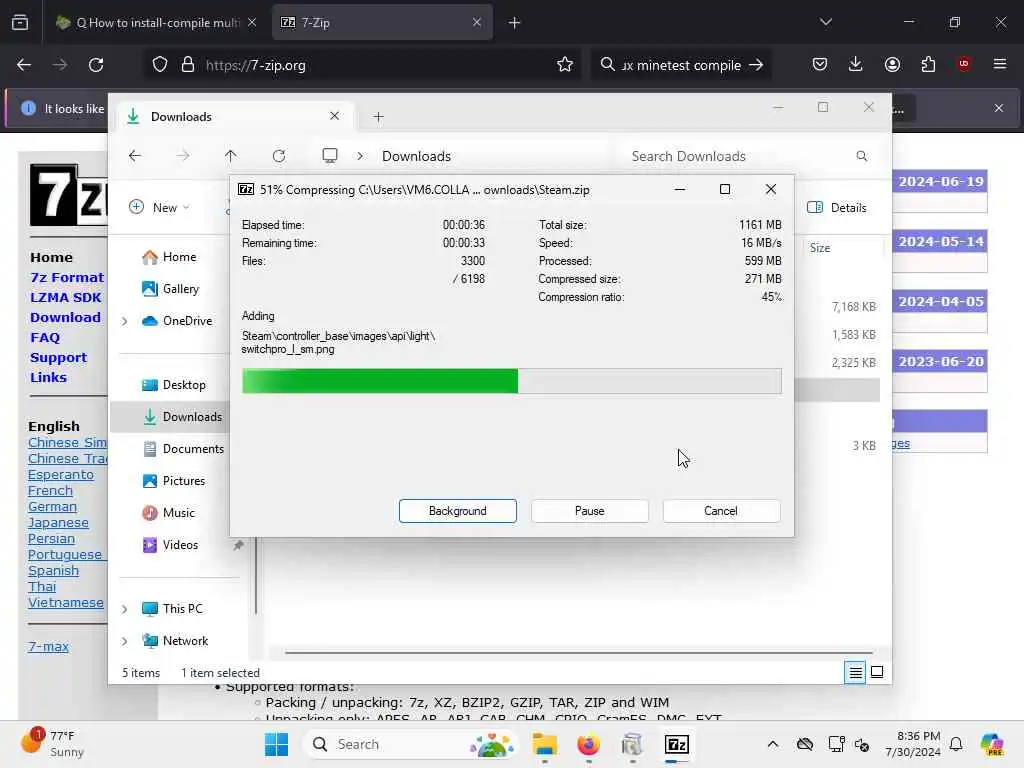
Task: Open Desktop folder in sidebar
Action: click(173, 385)
